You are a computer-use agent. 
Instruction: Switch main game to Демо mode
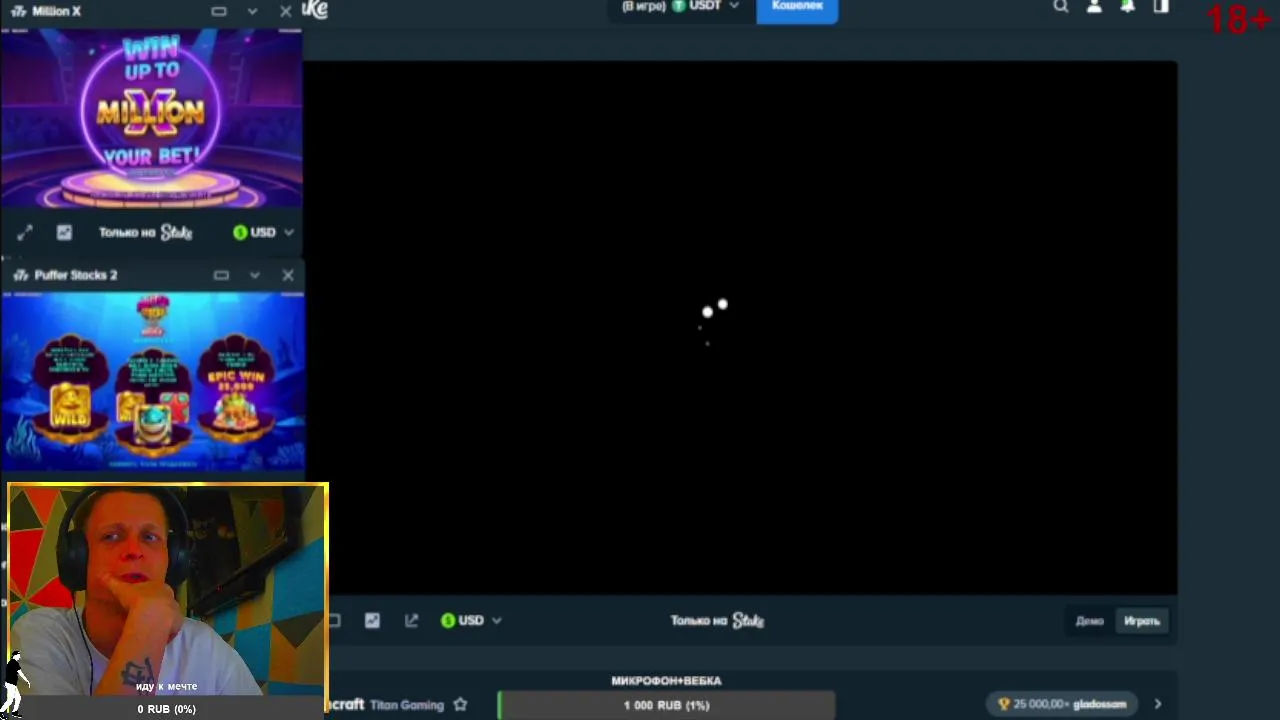pyautogui.click(x=1089, y=621)
